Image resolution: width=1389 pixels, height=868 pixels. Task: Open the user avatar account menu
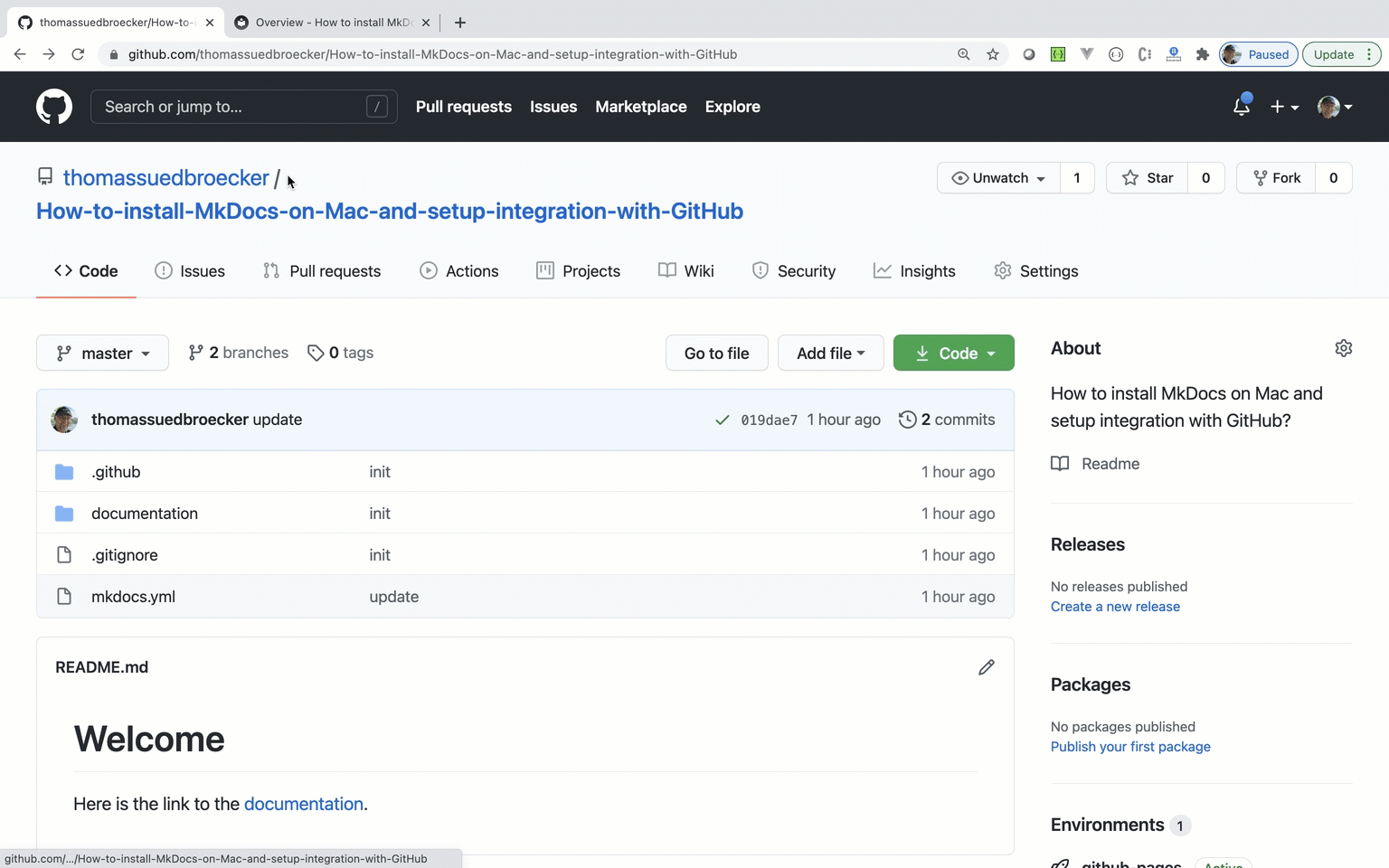(x=1335, y=107)
